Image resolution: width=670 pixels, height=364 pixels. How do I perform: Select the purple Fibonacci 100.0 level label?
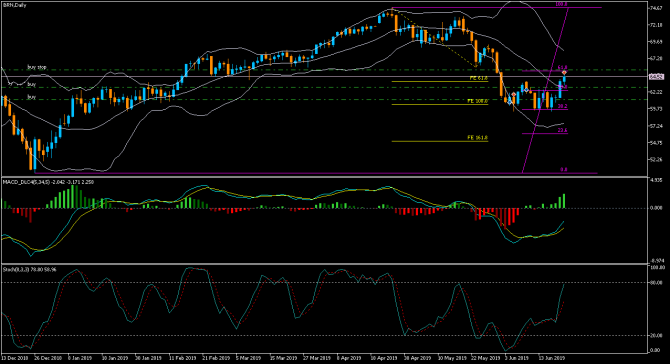pyautogui.click(x=561, y=4)
